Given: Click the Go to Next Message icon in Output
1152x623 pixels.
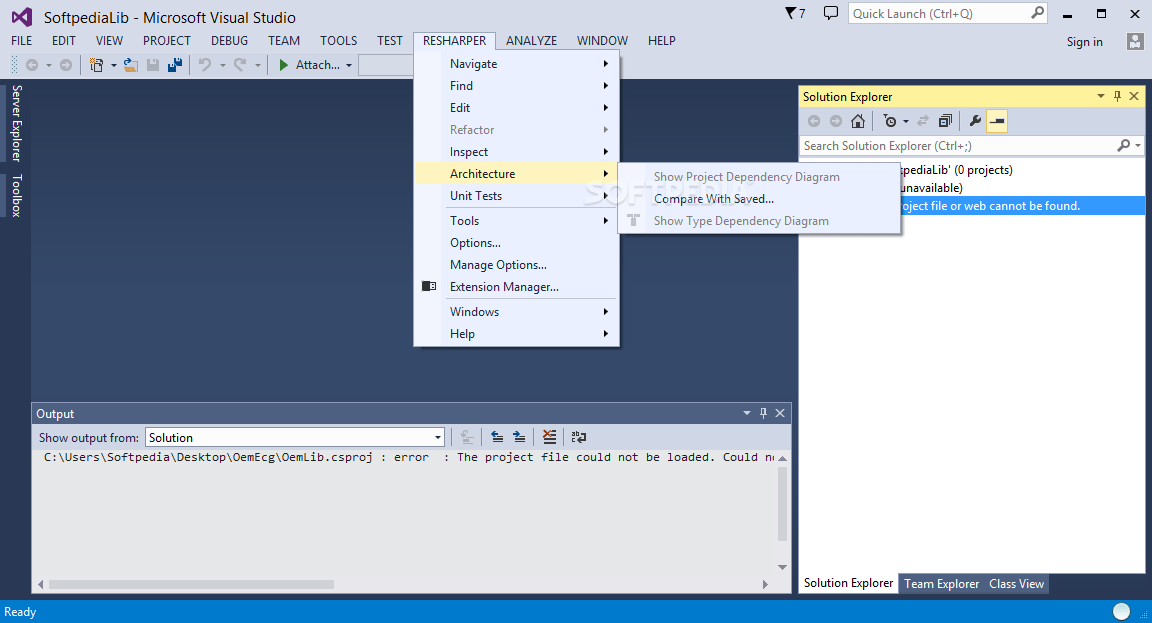Looking at the screenshot, I should pos(519,437).
